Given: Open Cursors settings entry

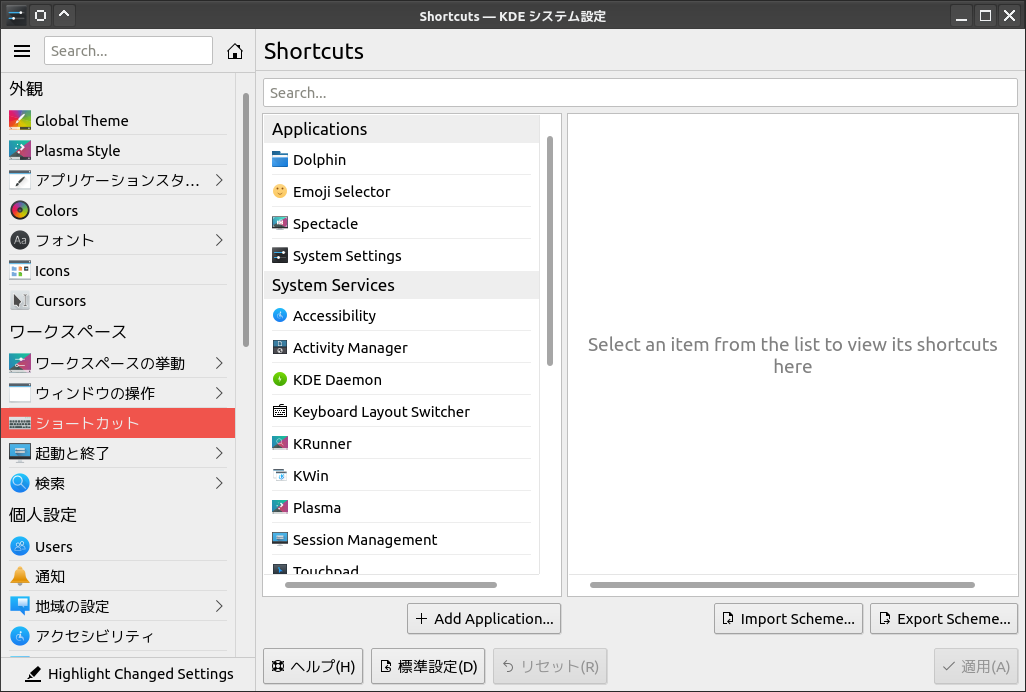Looking at the screenshot, I should tap(118, 301).
